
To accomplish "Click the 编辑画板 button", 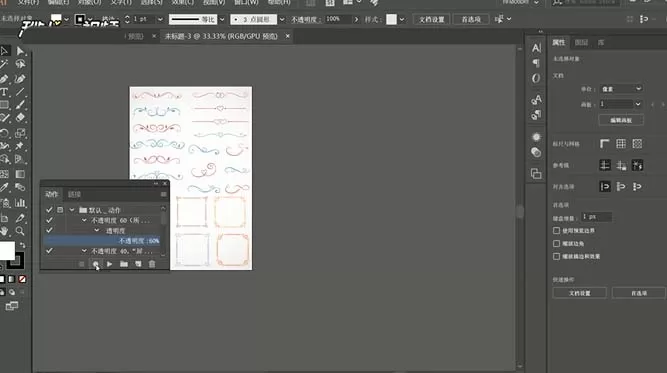I will tap(621, 120).
